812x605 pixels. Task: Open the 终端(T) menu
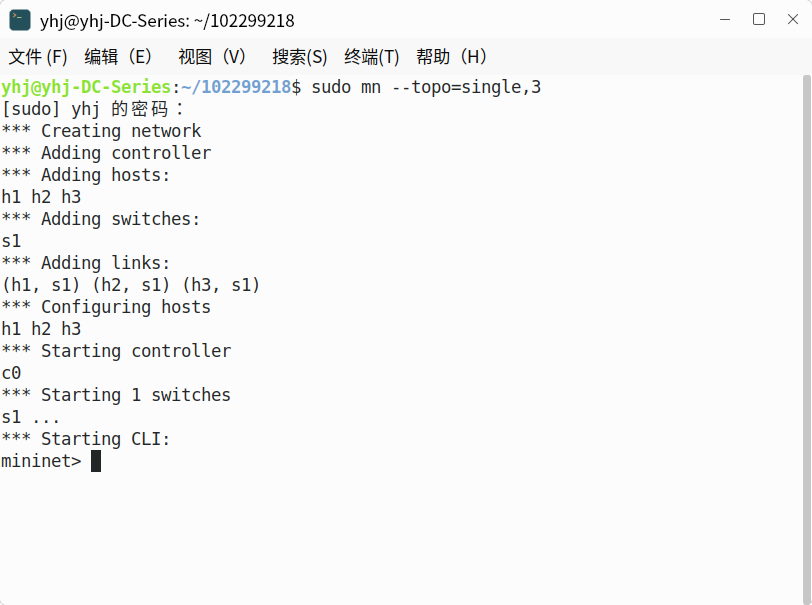pyautogui.click(x=371, y=56)
